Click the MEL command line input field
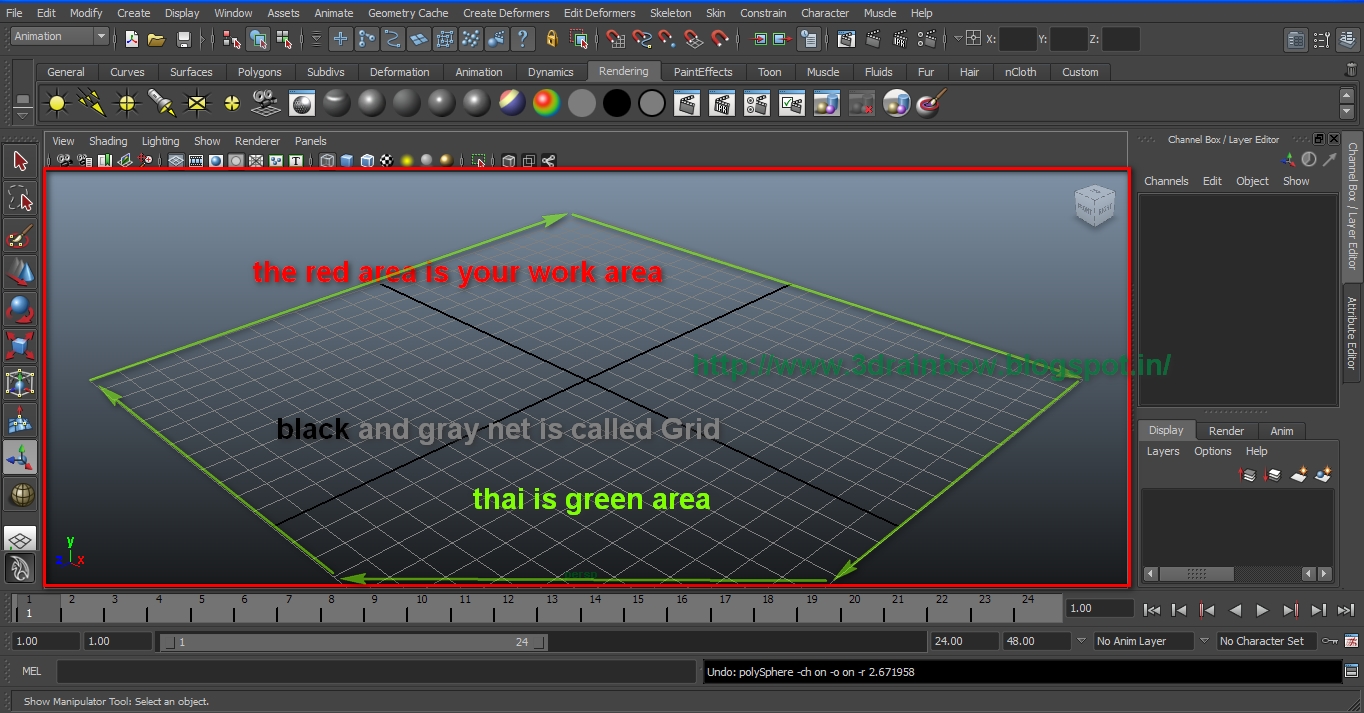The image size is (1364, 713). click(x=376, y=672)
